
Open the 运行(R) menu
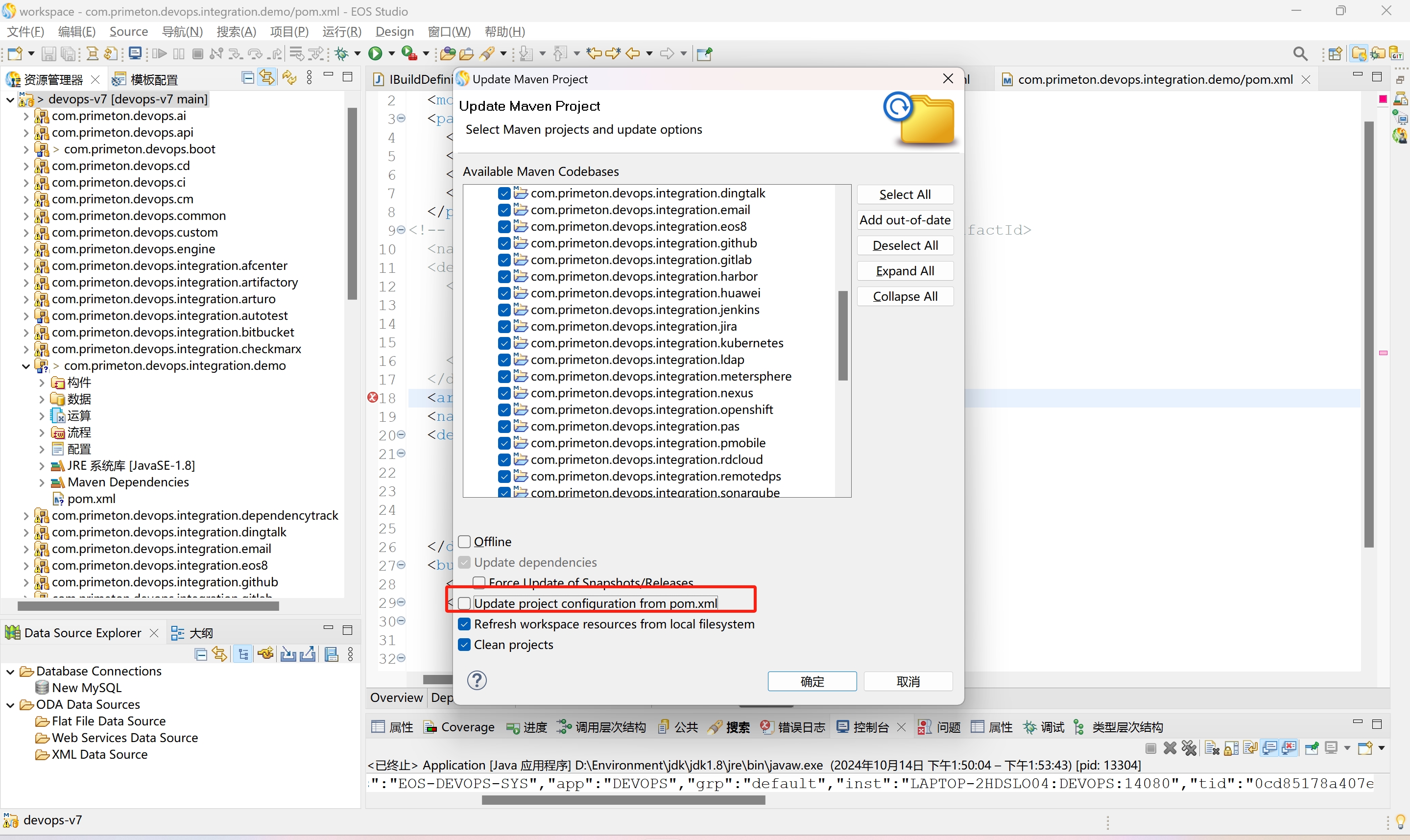click(341, 32)
